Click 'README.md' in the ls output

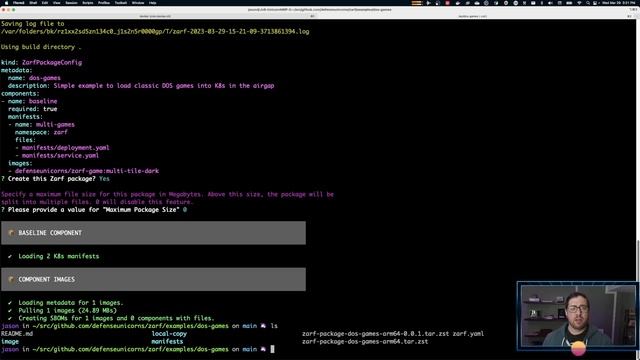17,333
